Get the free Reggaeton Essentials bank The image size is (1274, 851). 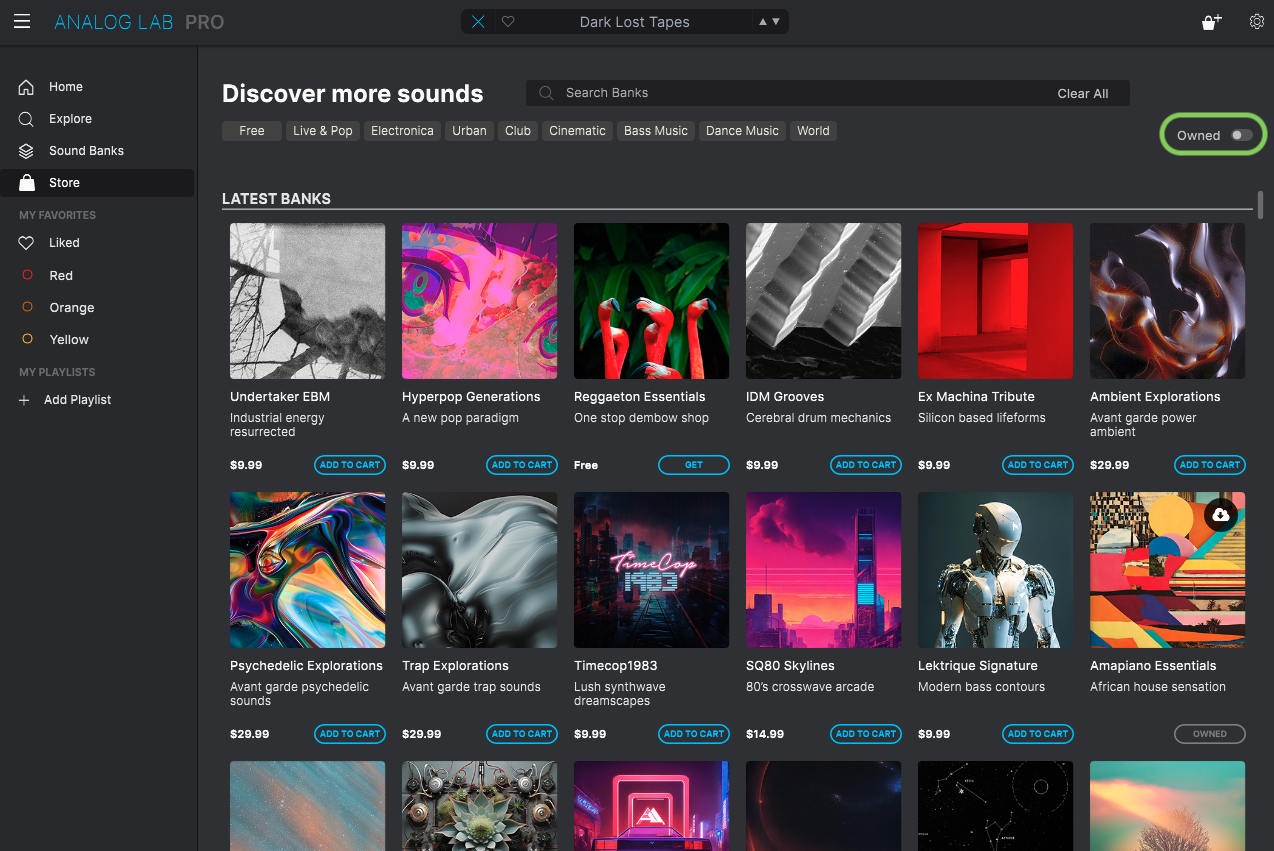tap(694, 465)
